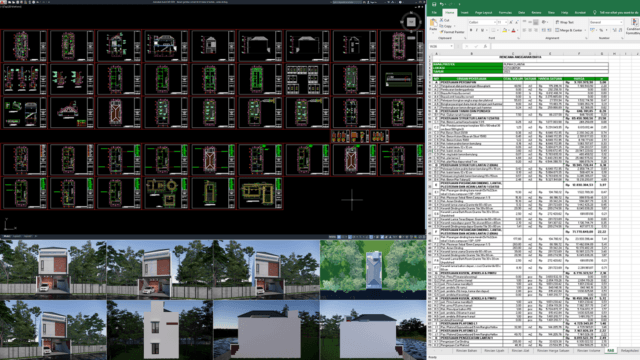
Task: Expand the Borders style arrow
Action: 498,30
